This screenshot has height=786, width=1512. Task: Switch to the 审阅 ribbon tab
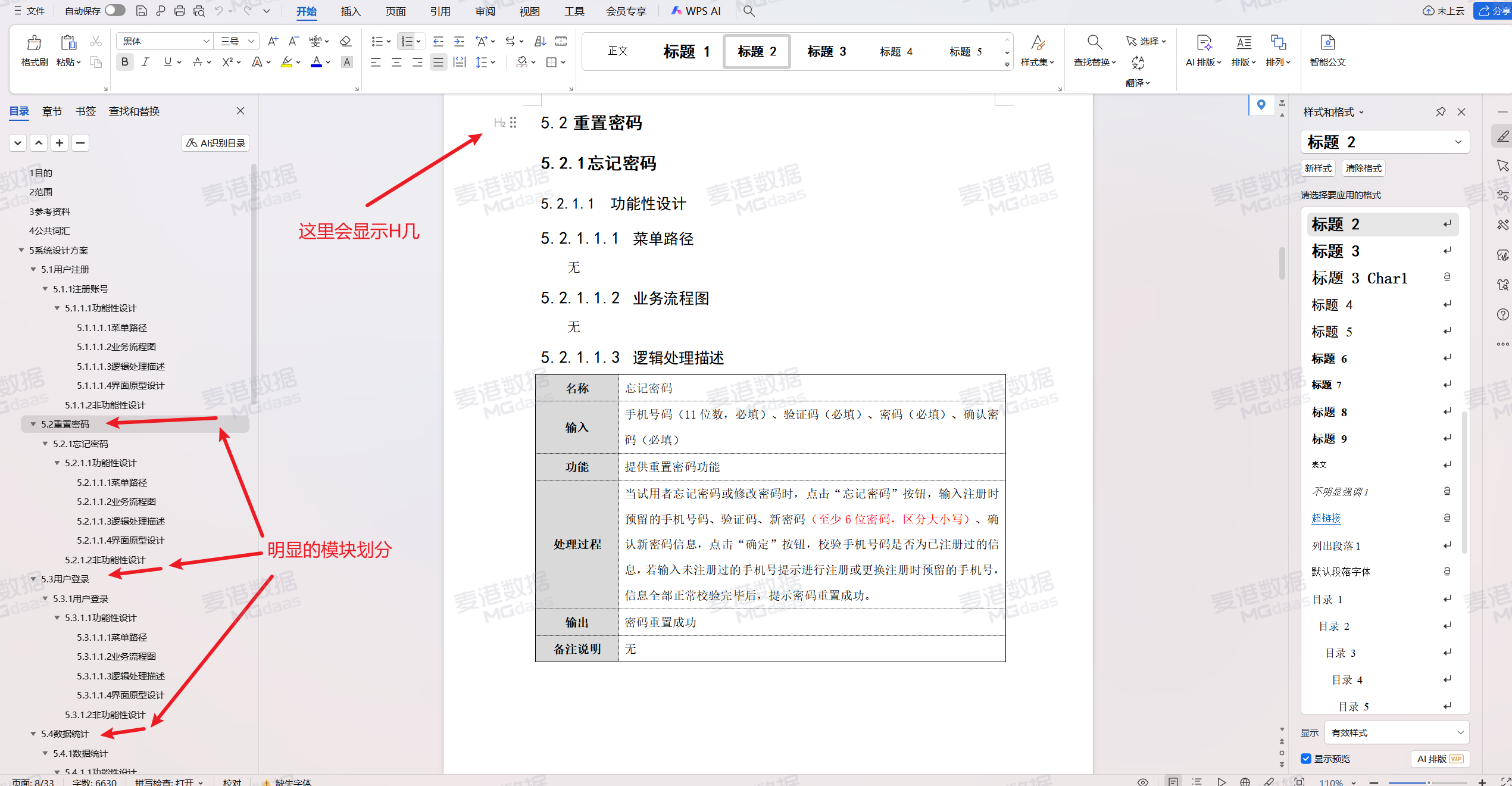point(485,11)
